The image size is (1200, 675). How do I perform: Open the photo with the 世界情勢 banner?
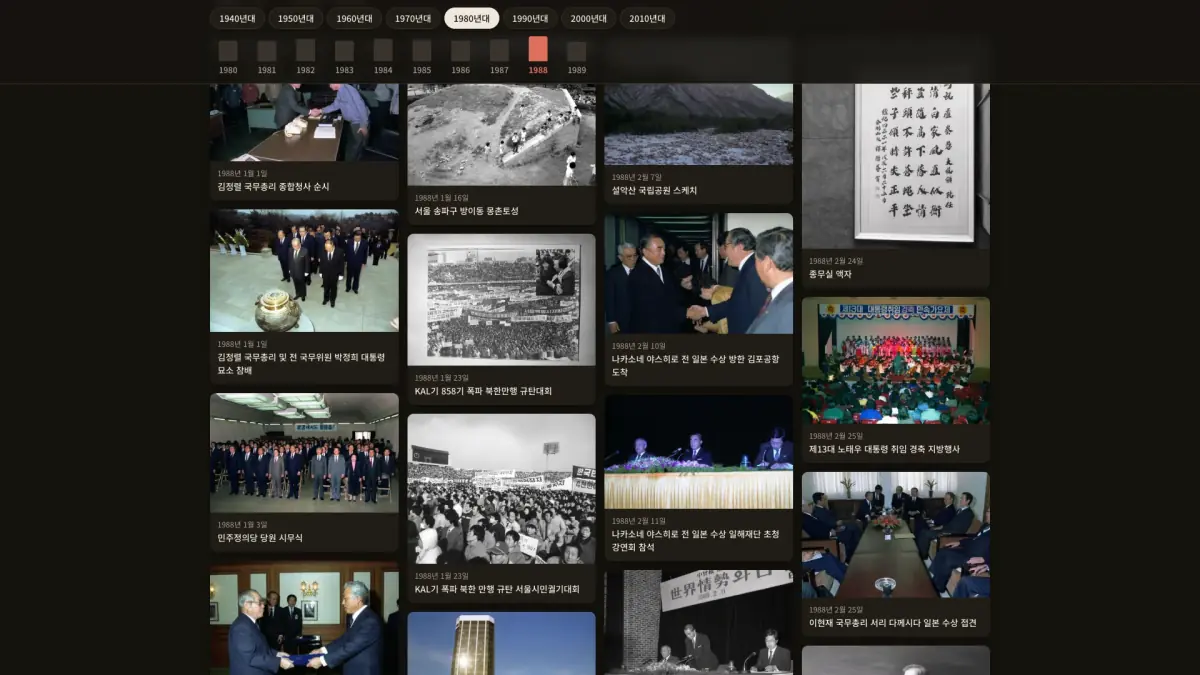click(698, 622)
